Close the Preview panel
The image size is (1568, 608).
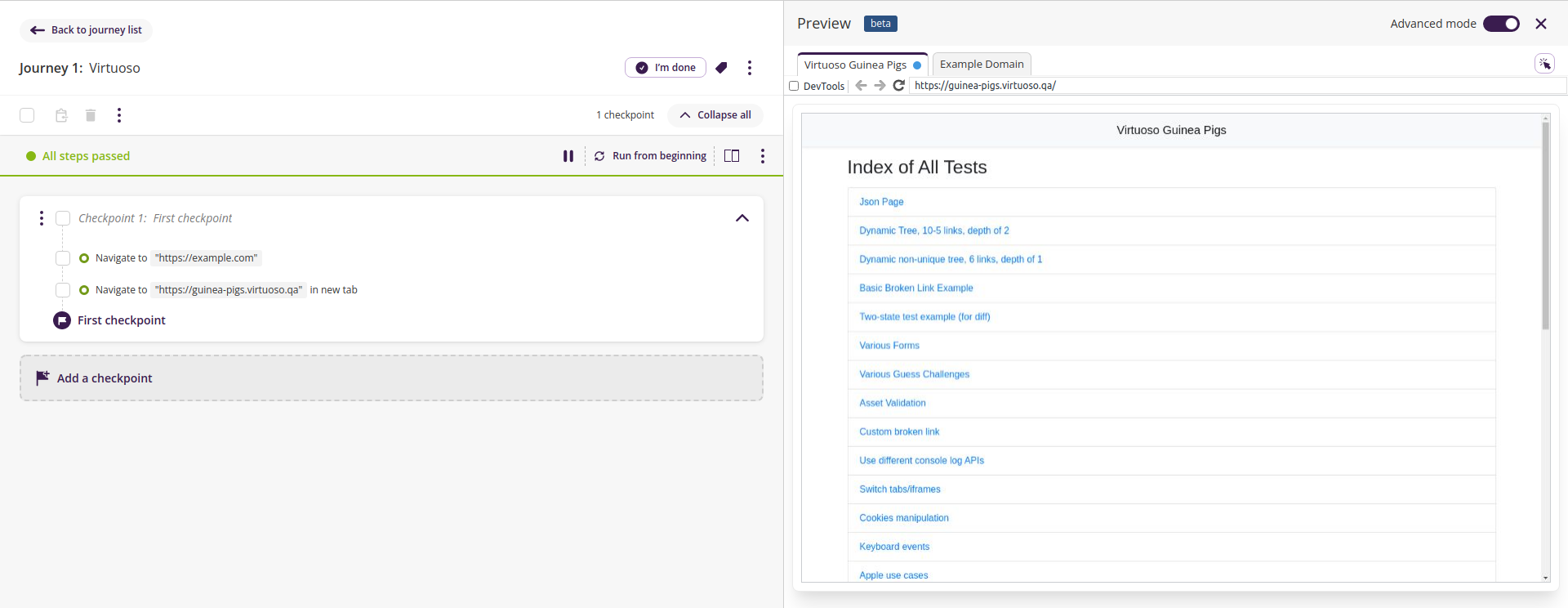click(1541, 24)
